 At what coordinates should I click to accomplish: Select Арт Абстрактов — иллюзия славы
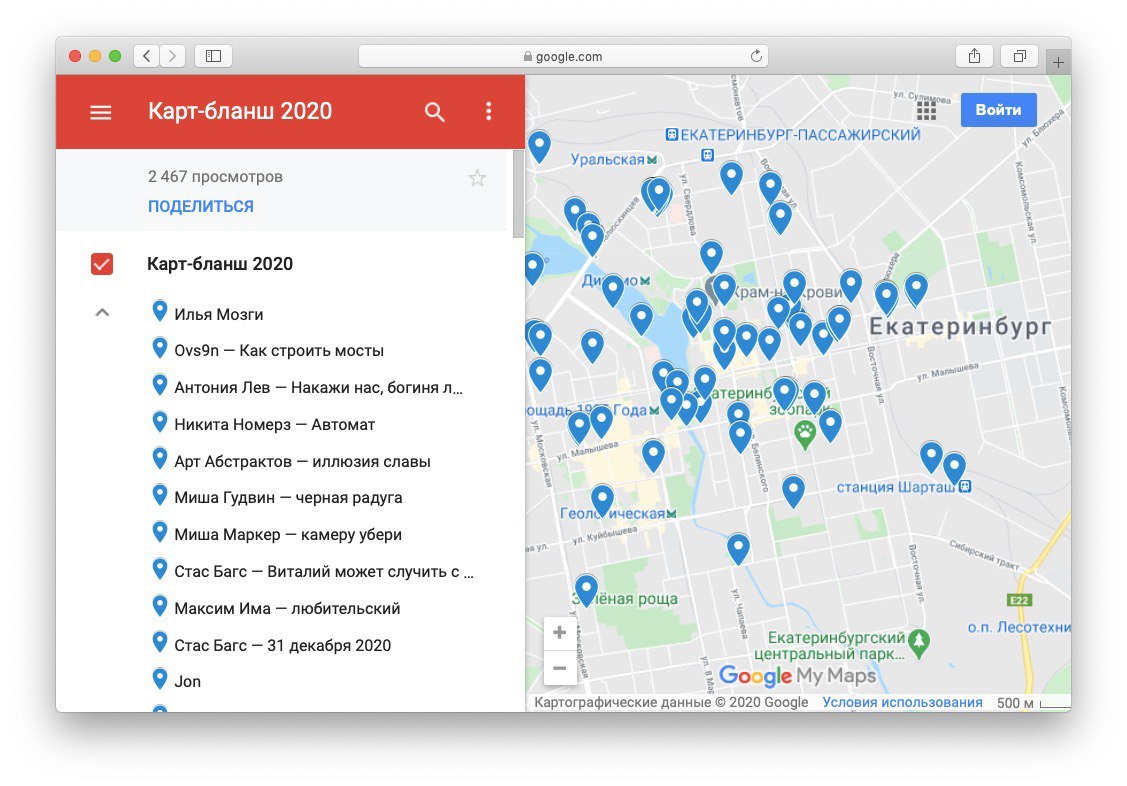point(303,461)
